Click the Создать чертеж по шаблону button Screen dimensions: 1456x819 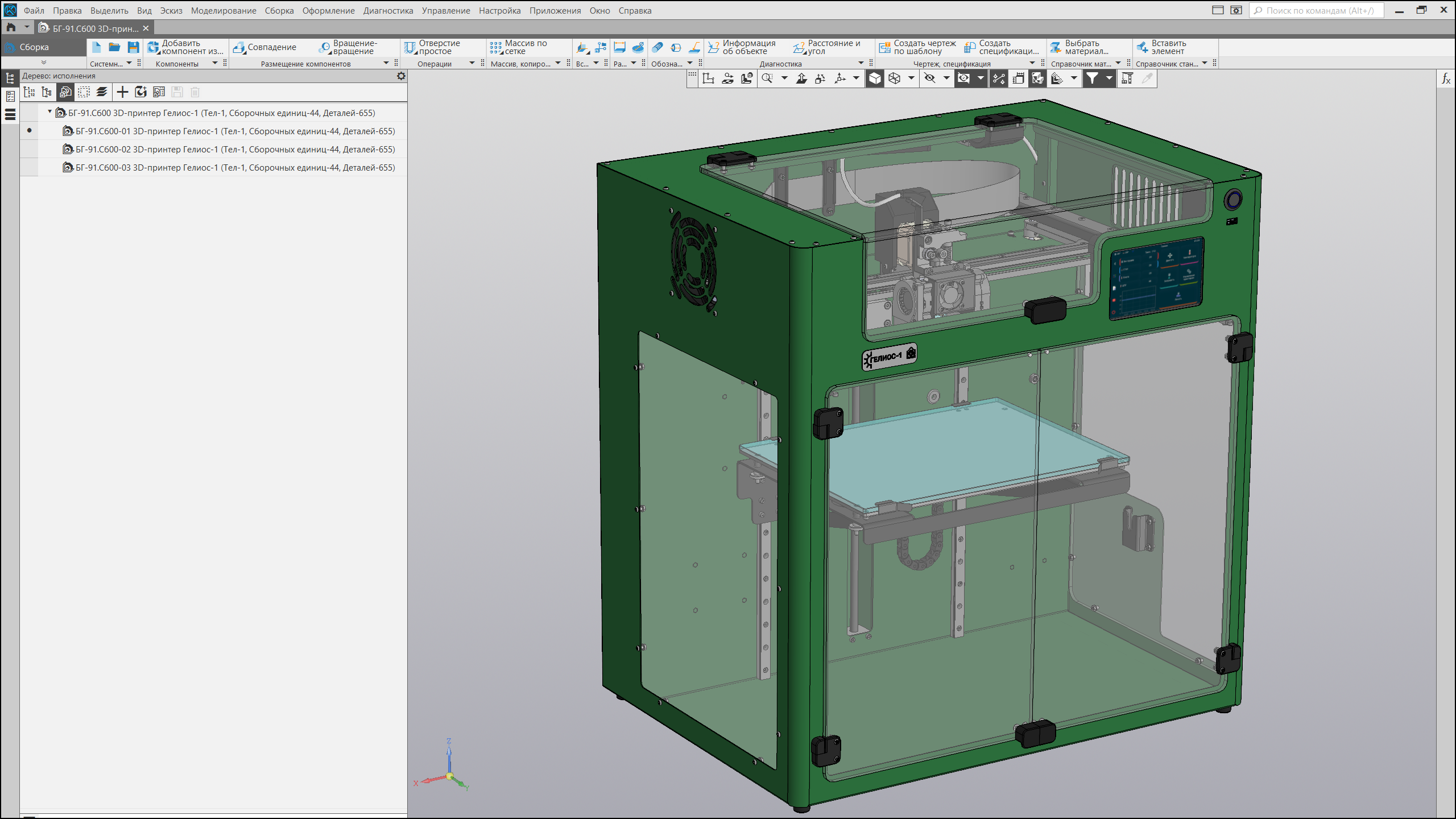point(917,47)
